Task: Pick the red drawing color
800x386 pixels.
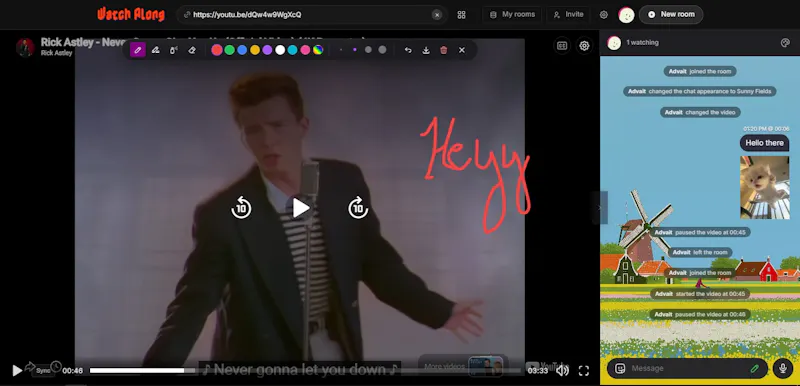Action: pyautogui.click(x=217, y=50)
